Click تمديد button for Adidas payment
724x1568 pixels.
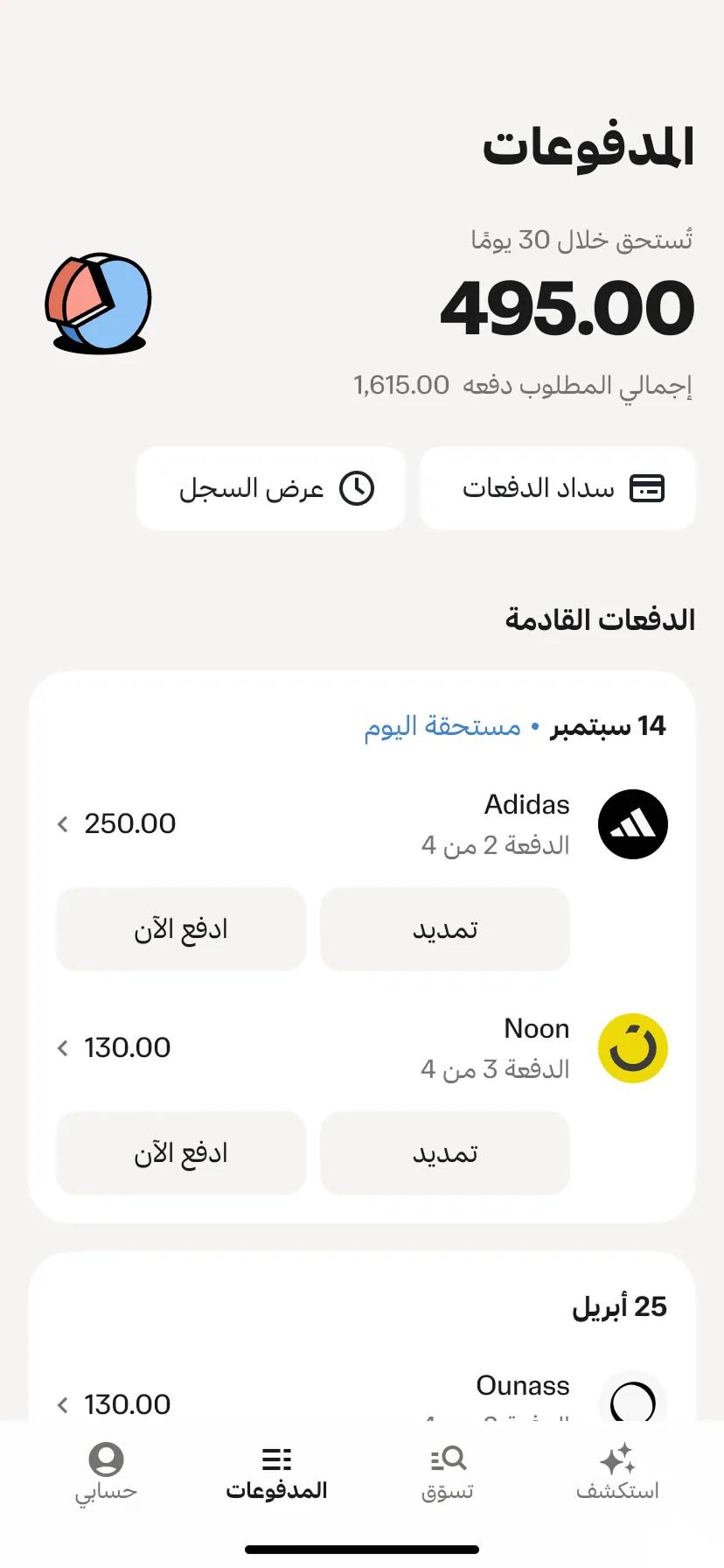click(x=445, y=929)
